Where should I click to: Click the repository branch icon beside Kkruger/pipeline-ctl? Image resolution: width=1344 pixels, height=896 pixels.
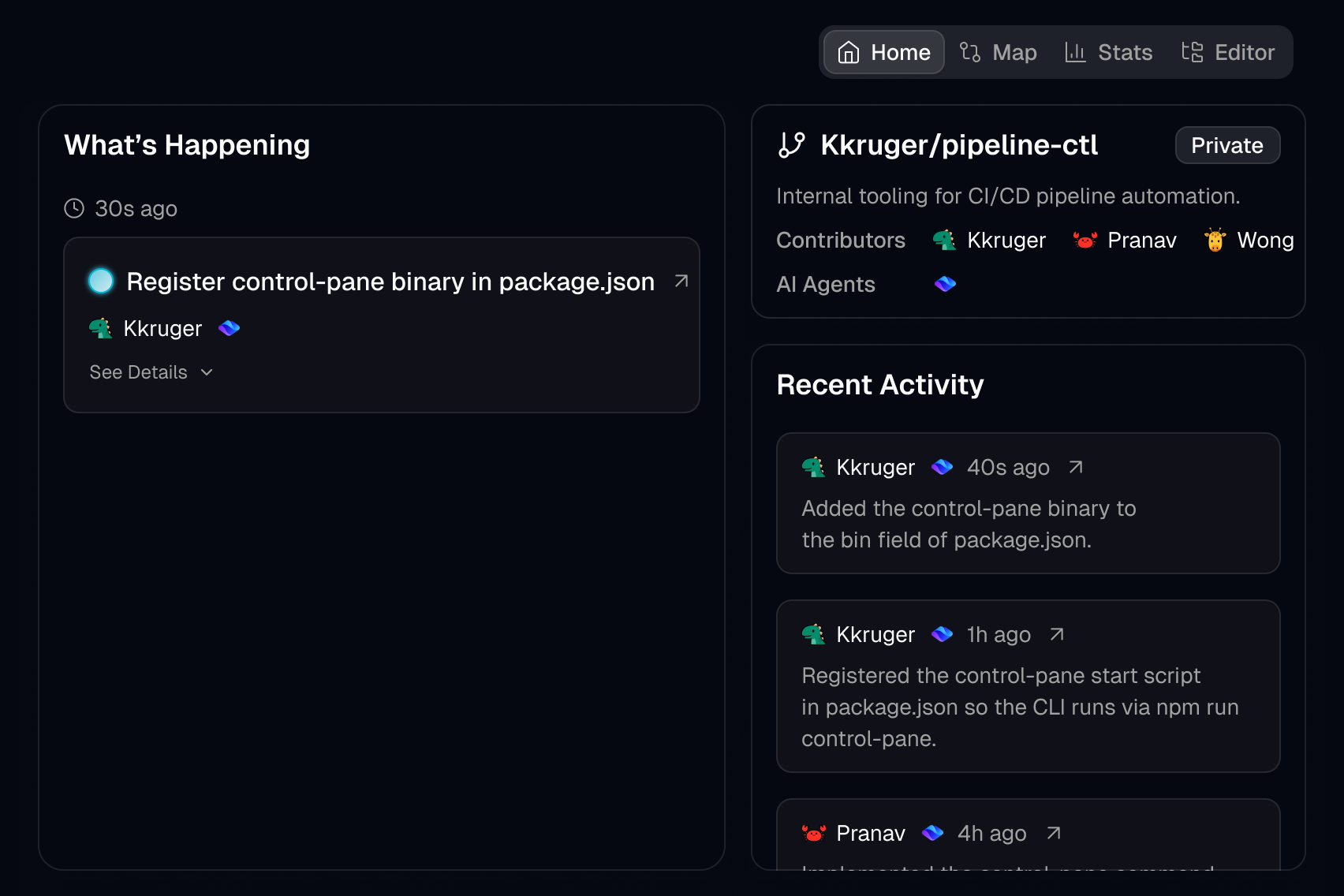(x=792, y=145)
